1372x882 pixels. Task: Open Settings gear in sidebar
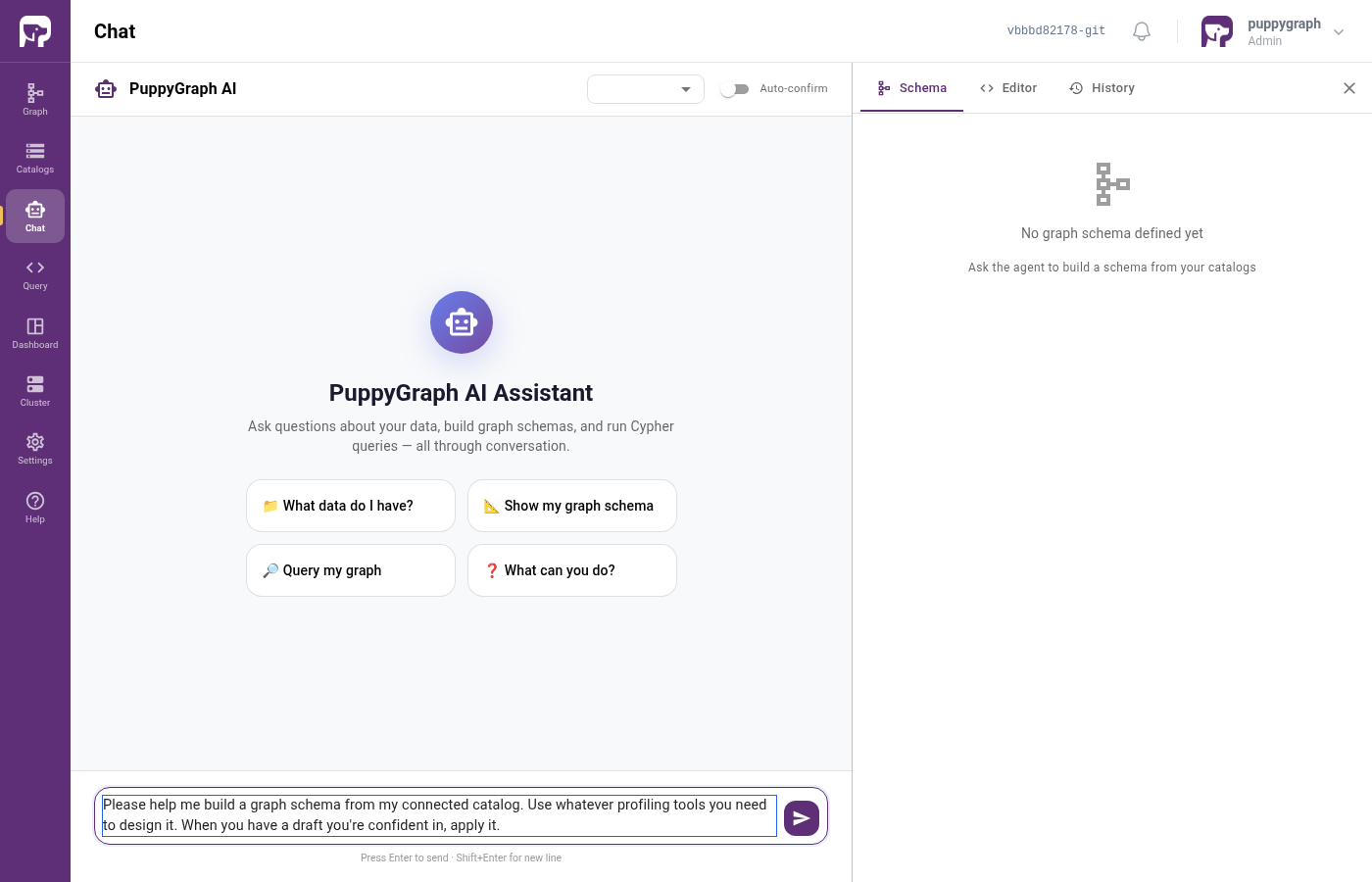pos(35,449)
